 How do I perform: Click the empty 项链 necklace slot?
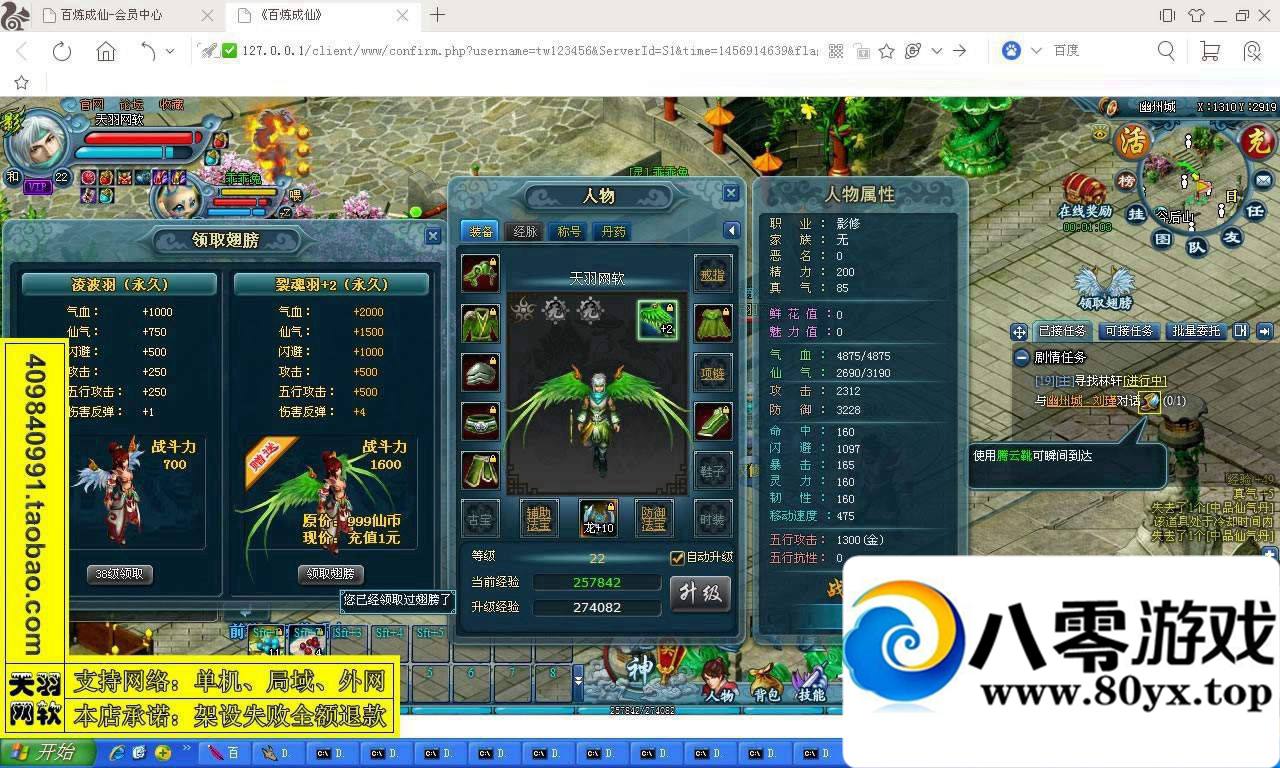coord(713,372)
